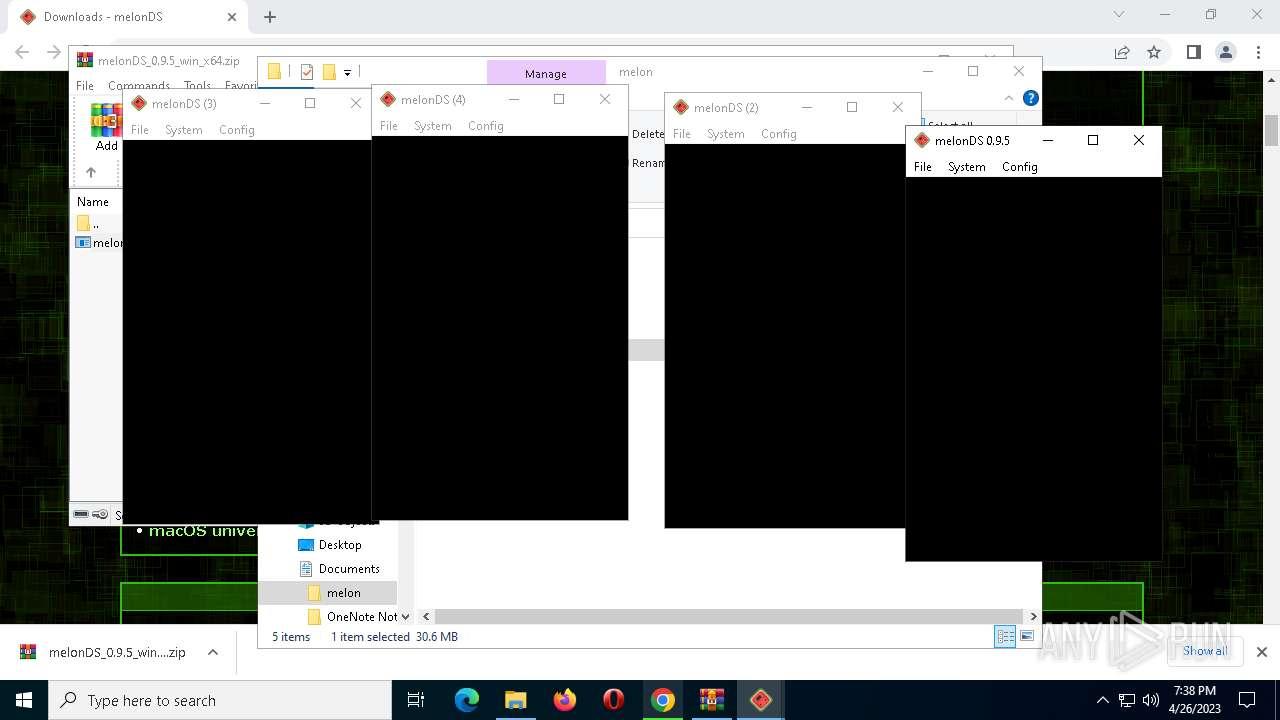The image size is (1280, 720).
Task: Open System menu in melonDS (4) window
Action: click(x=433, y=126)
